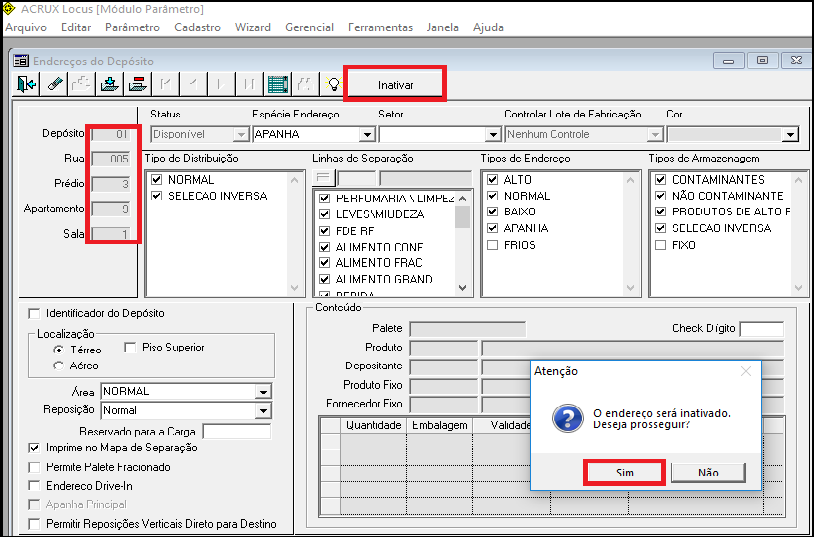Open the Cadastro menu
The width and height of the screenshot is (814, 537).
[x=197, y=28]
